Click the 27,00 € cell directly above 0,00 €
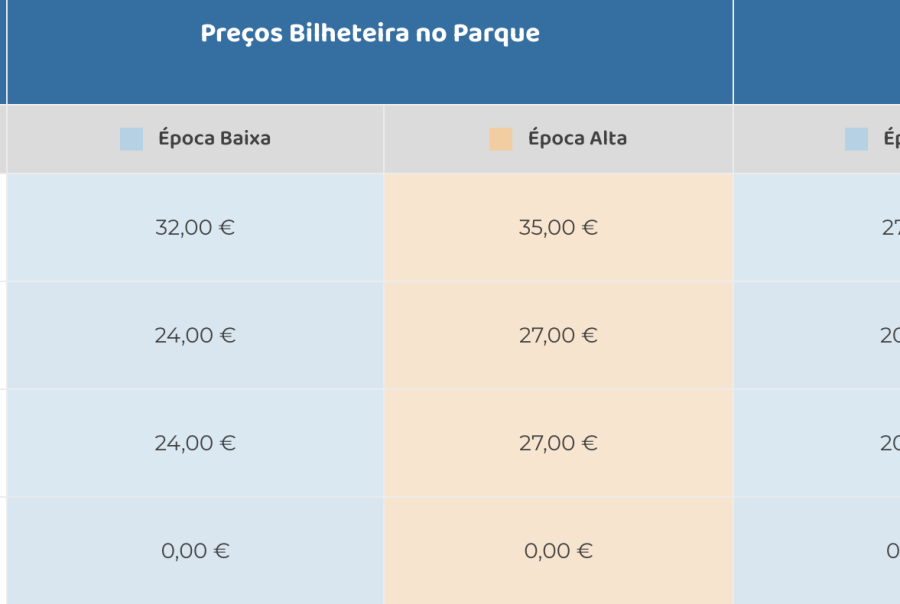 pos(558,443)
